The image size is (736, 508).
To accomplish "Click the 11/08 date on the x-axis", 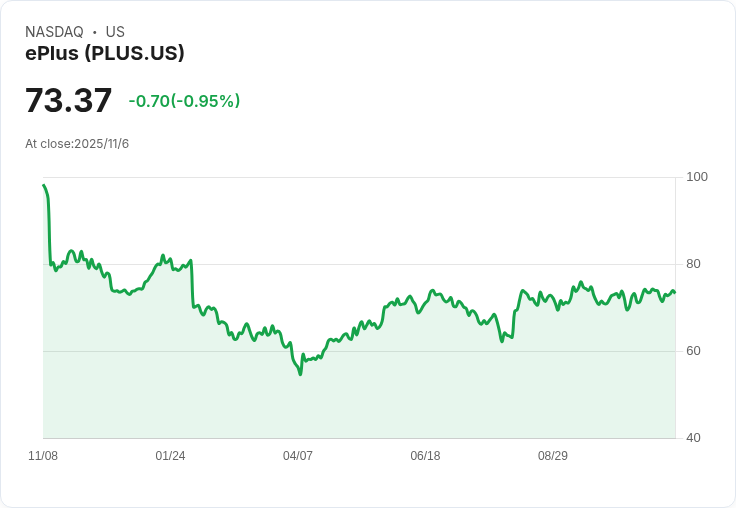I will [x=43, y=456].
